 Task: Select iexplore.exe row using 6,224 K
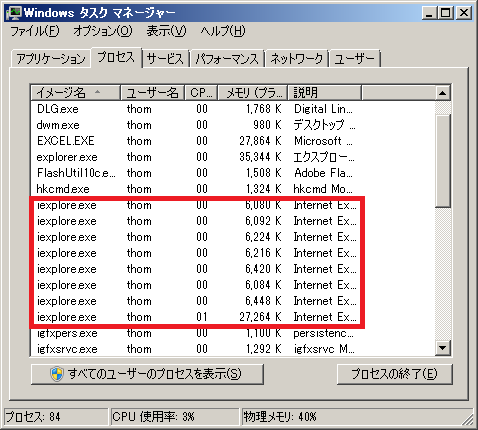pyautogui.click(x=233, y=237)
